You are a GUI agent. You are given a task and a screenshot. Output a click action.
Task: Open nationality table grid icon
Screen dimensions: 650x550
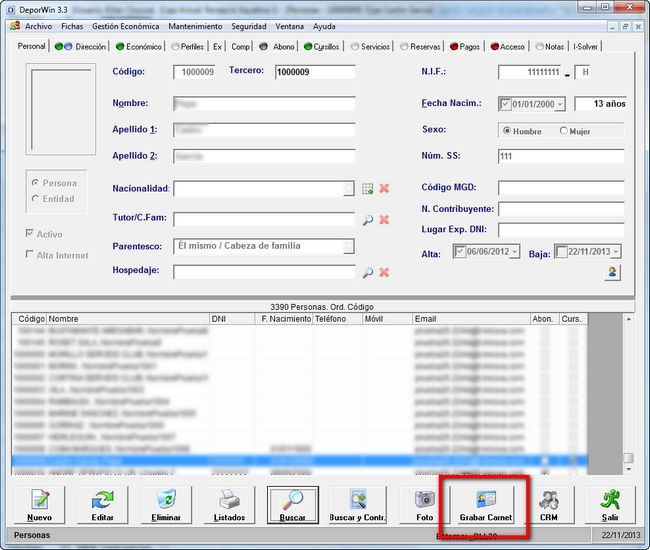click(367, 189)
